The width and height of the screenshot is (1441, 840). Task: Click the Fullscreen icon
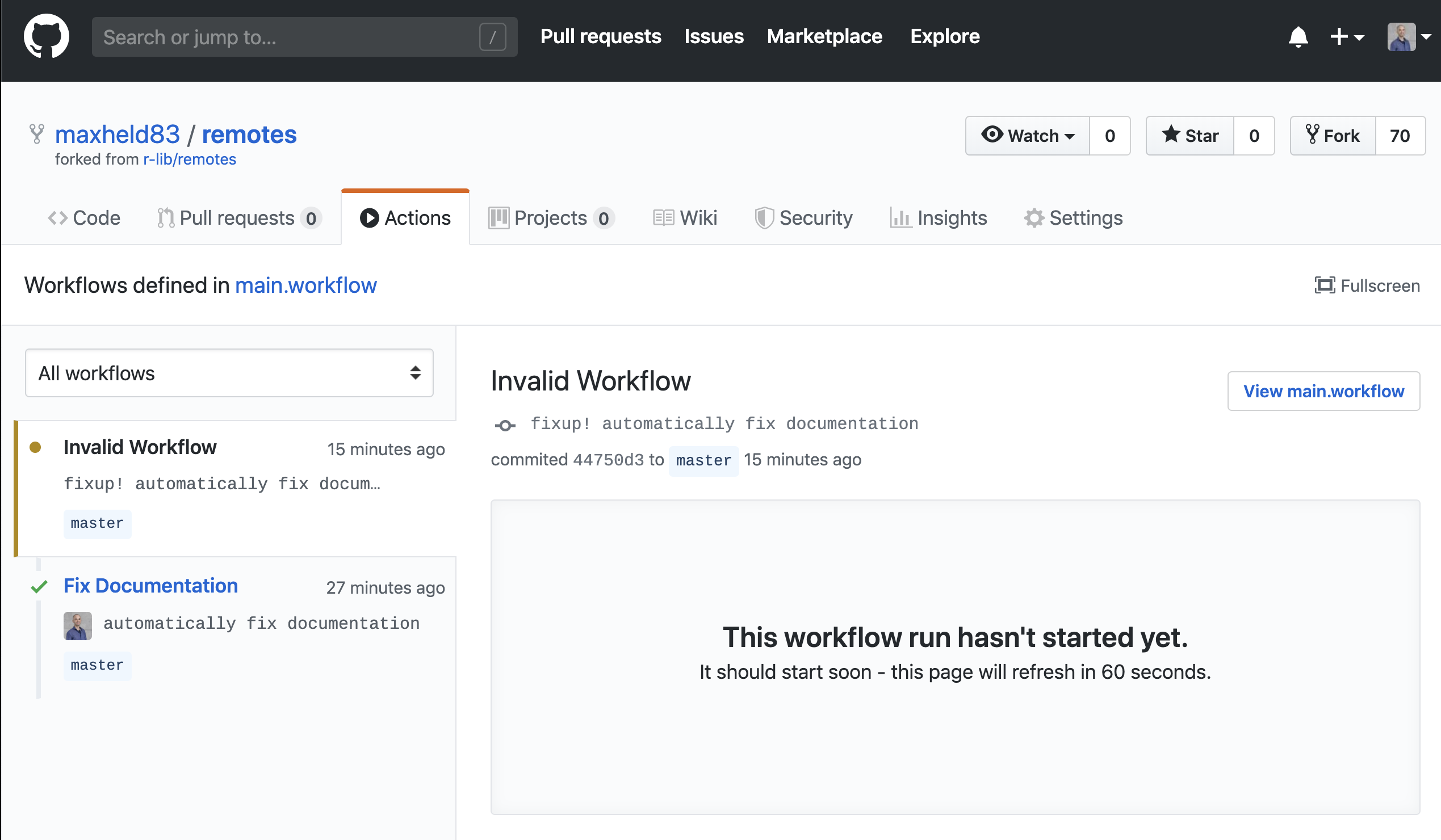coord(1325,285)
